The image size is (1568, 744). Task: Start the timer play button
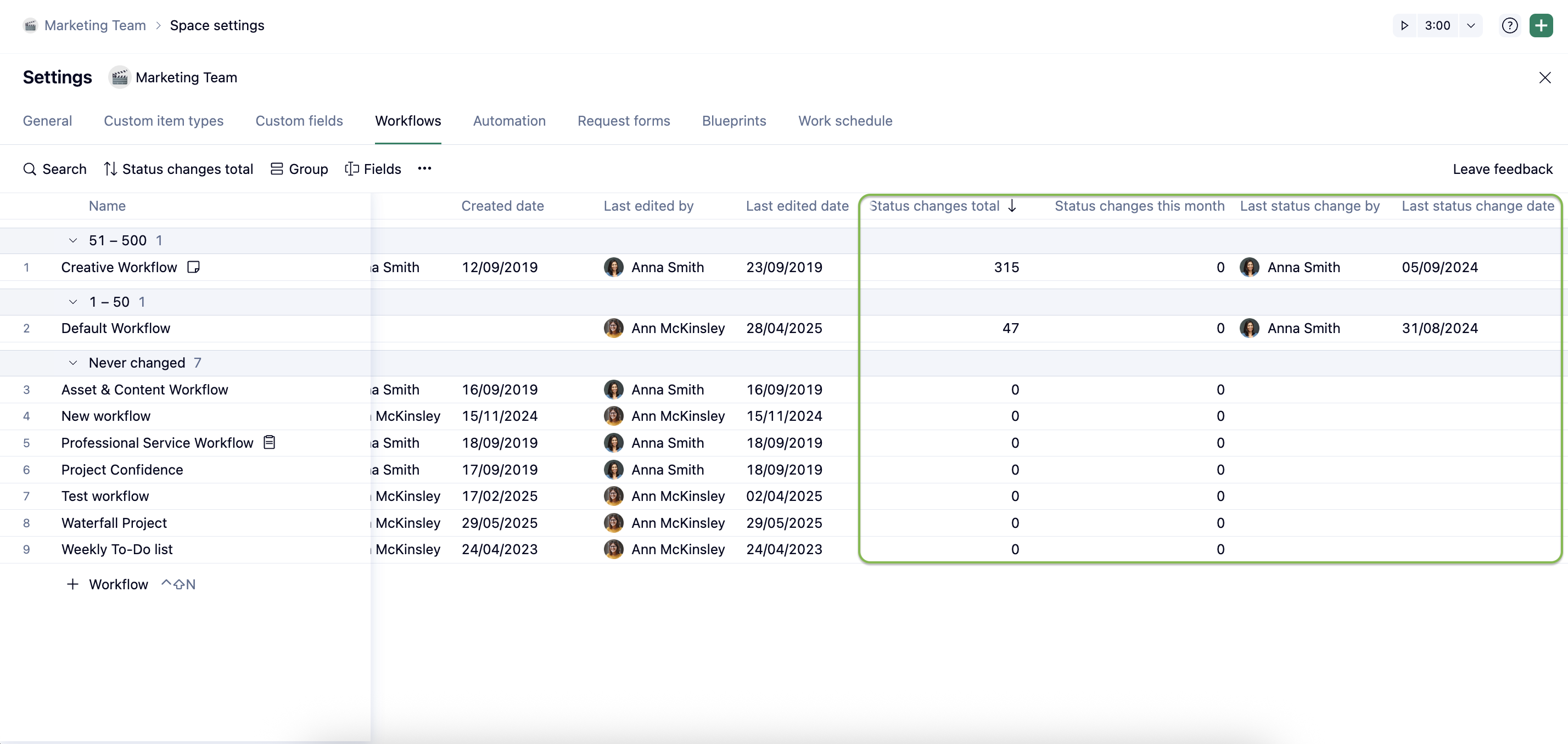tap(1404, 26)
